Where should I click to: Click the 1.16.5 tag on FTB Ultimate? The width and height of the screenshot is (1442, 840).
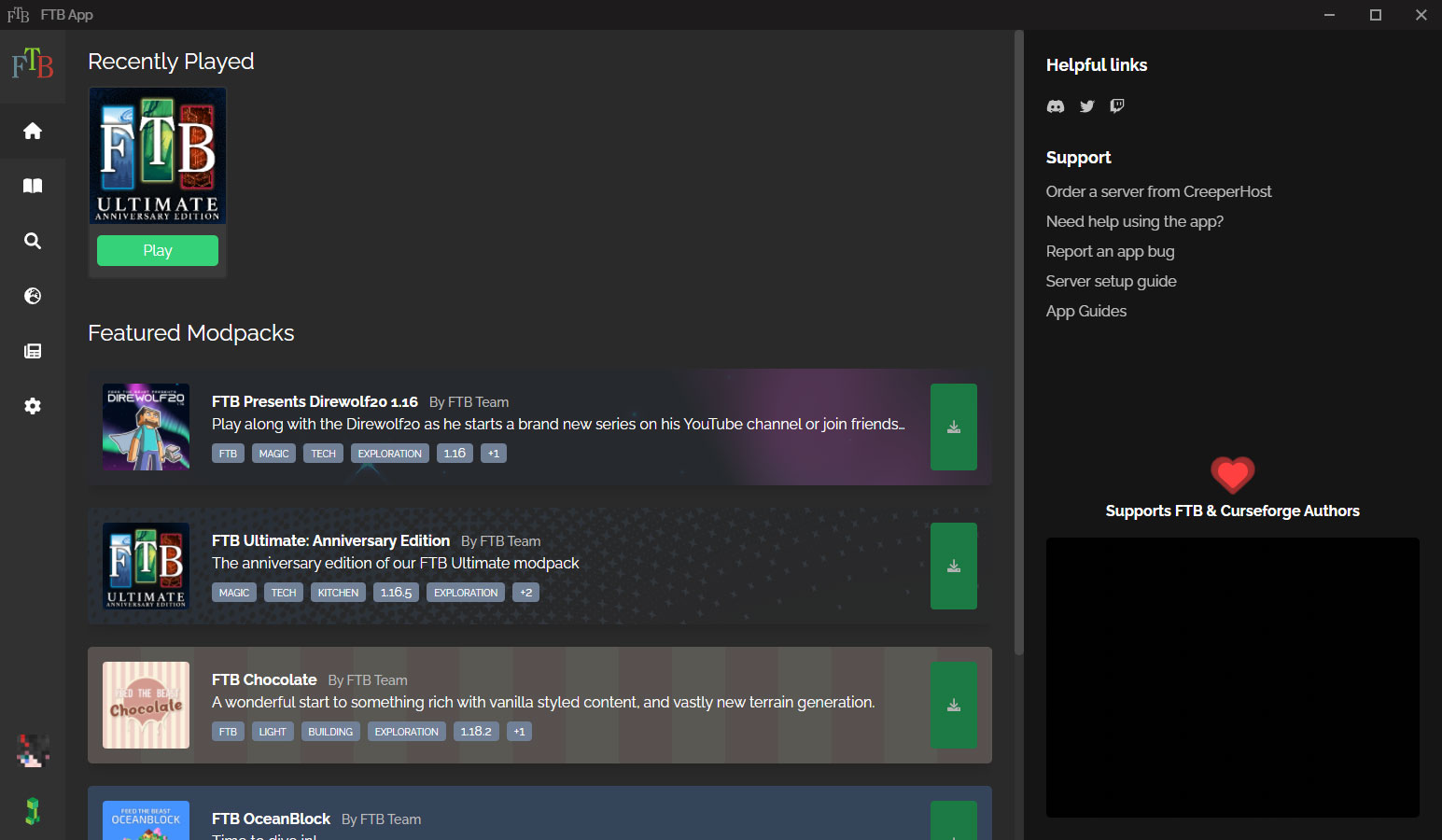pyautogui.click(x=396, y=593)
